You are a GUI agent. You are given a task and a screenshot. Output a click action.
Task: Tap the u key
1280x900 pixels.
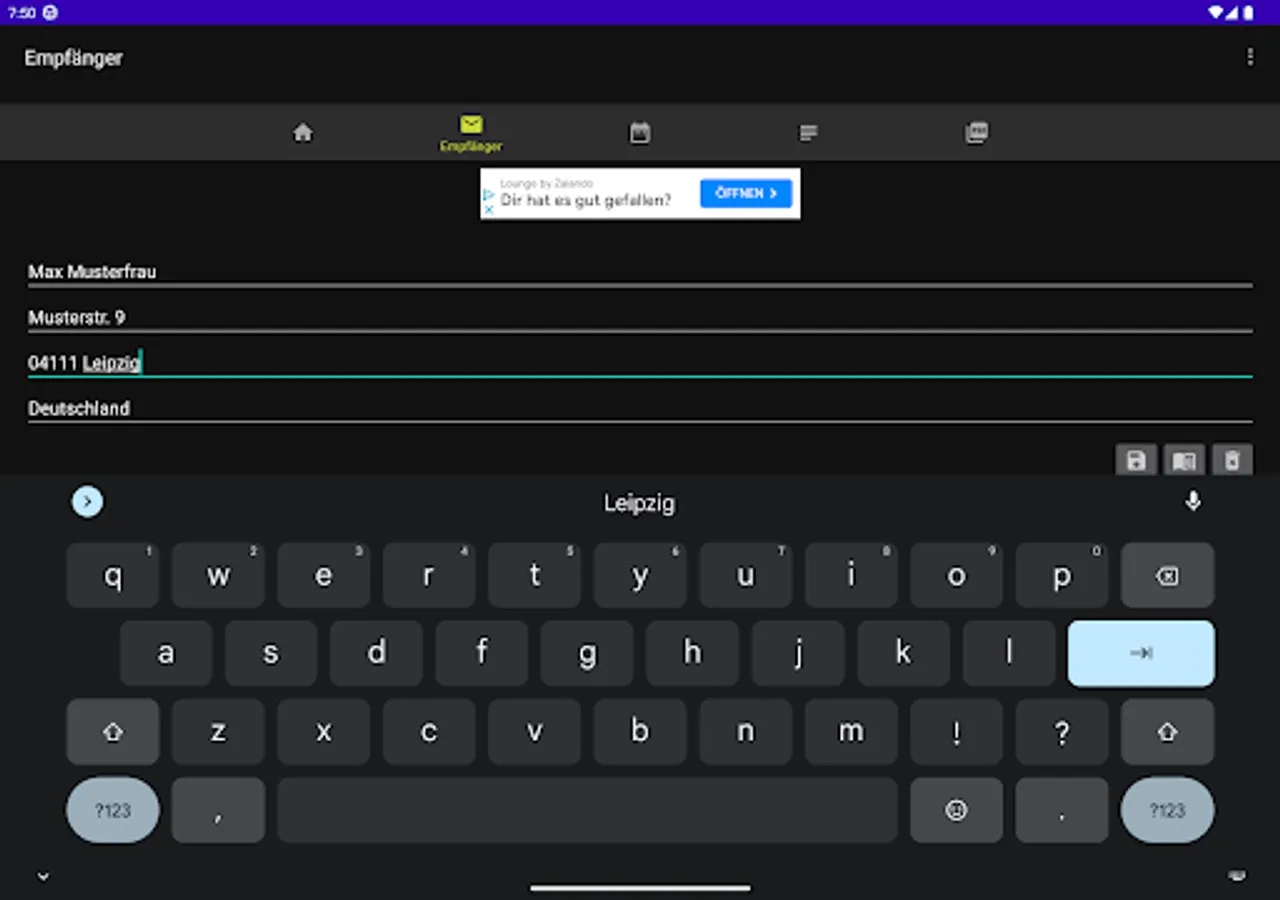tap(746, 576)
